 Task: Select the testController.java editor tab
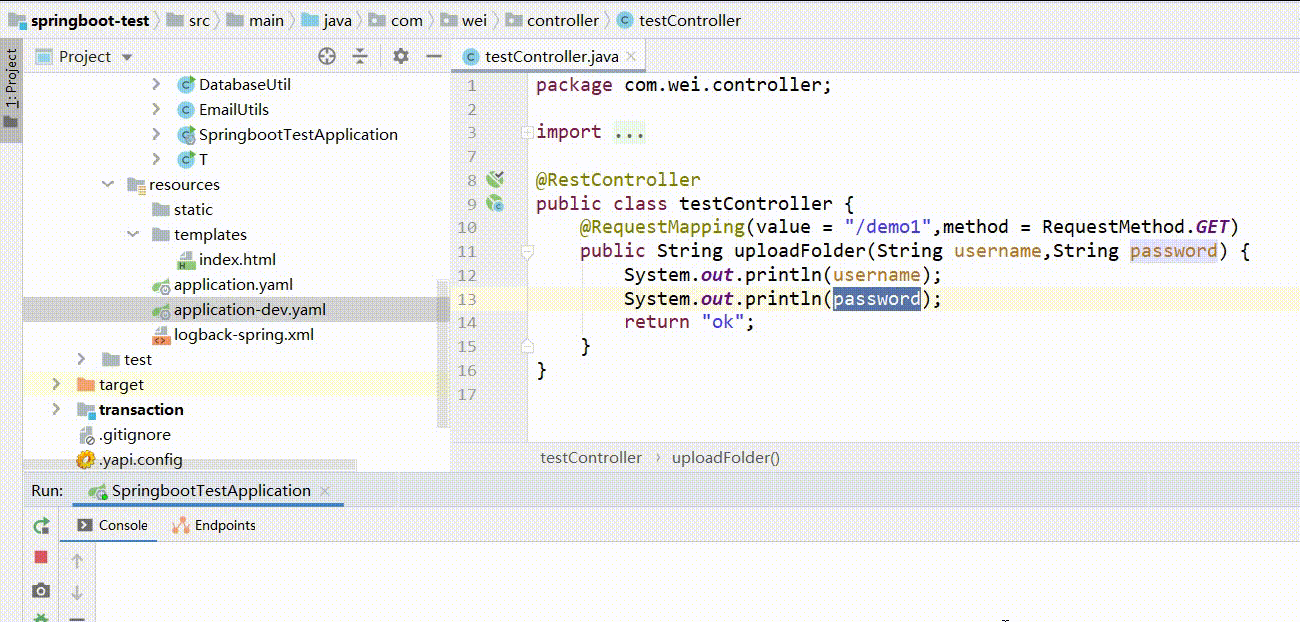pyautogui.click(x=551, y=57)
